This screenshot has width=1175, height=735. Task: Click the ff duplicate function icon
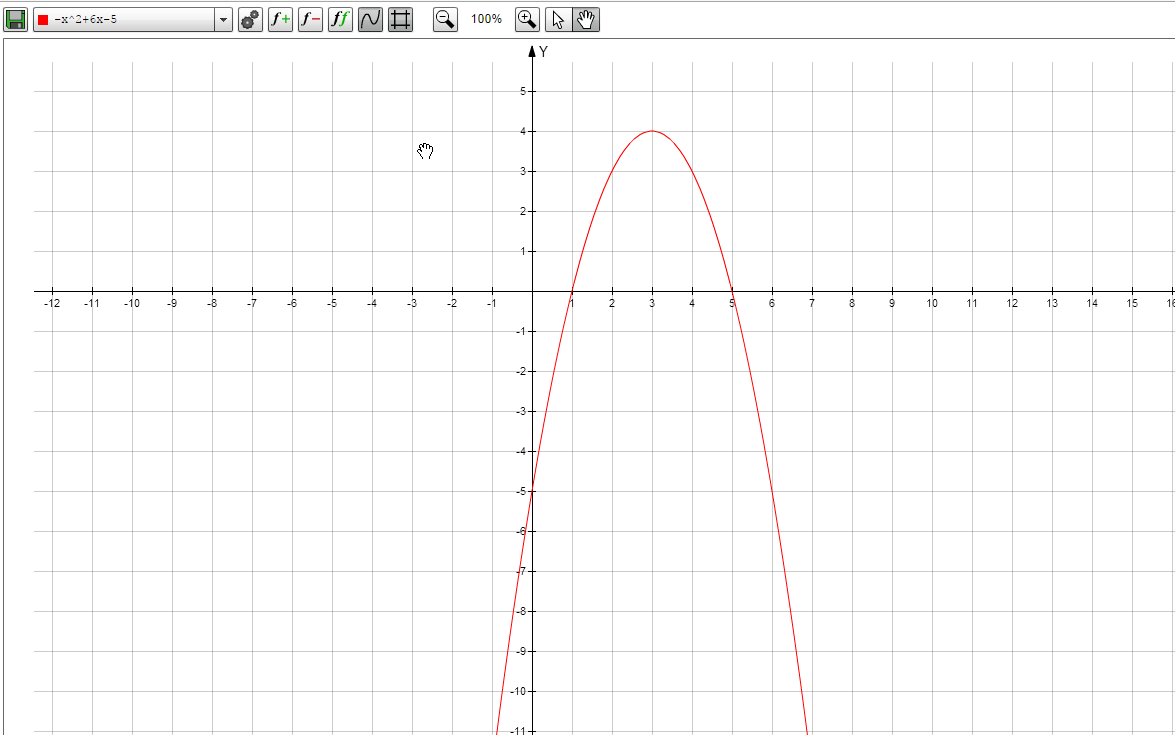point(340,19)
